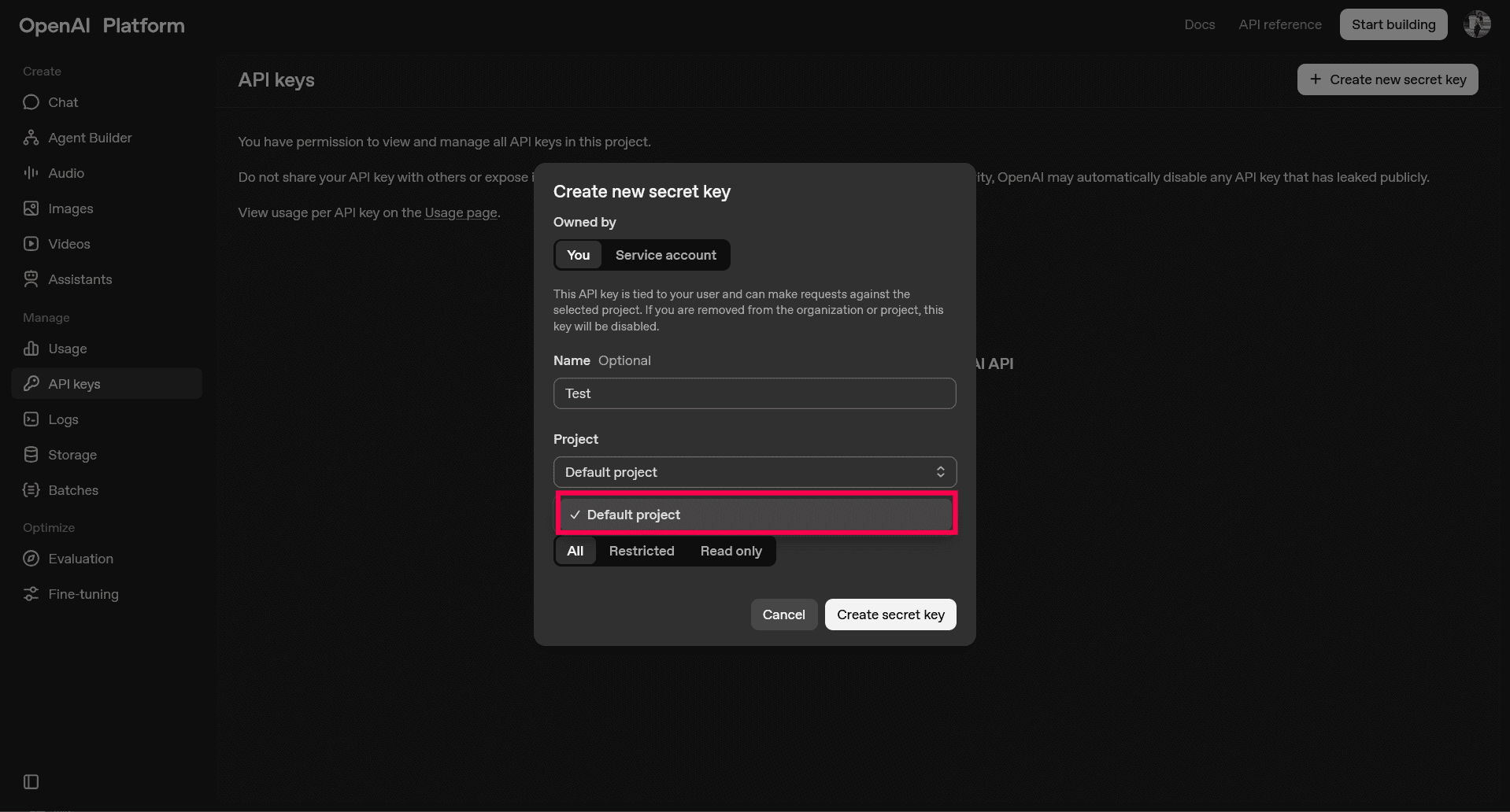
Task: Click the Usage bar-chart icon
Action: [31, 349]
